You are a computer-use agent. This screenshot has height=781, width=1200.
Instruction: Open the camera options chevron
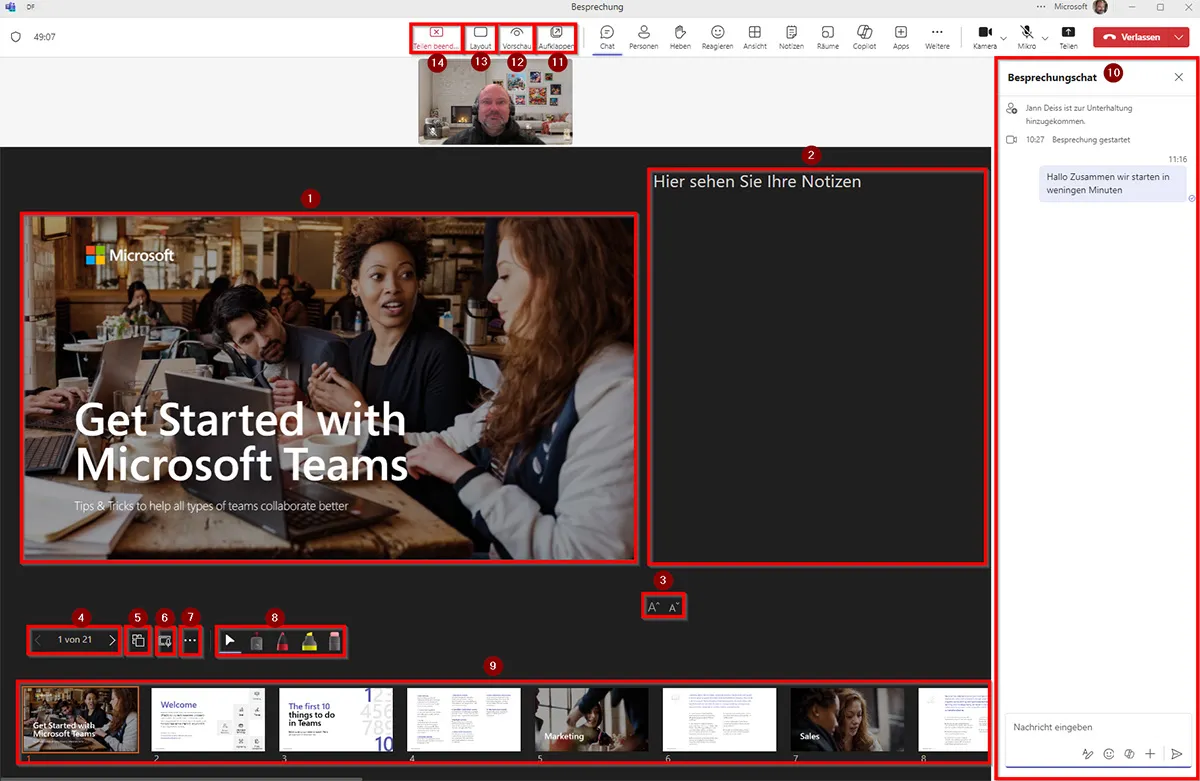coord(1002,37)
